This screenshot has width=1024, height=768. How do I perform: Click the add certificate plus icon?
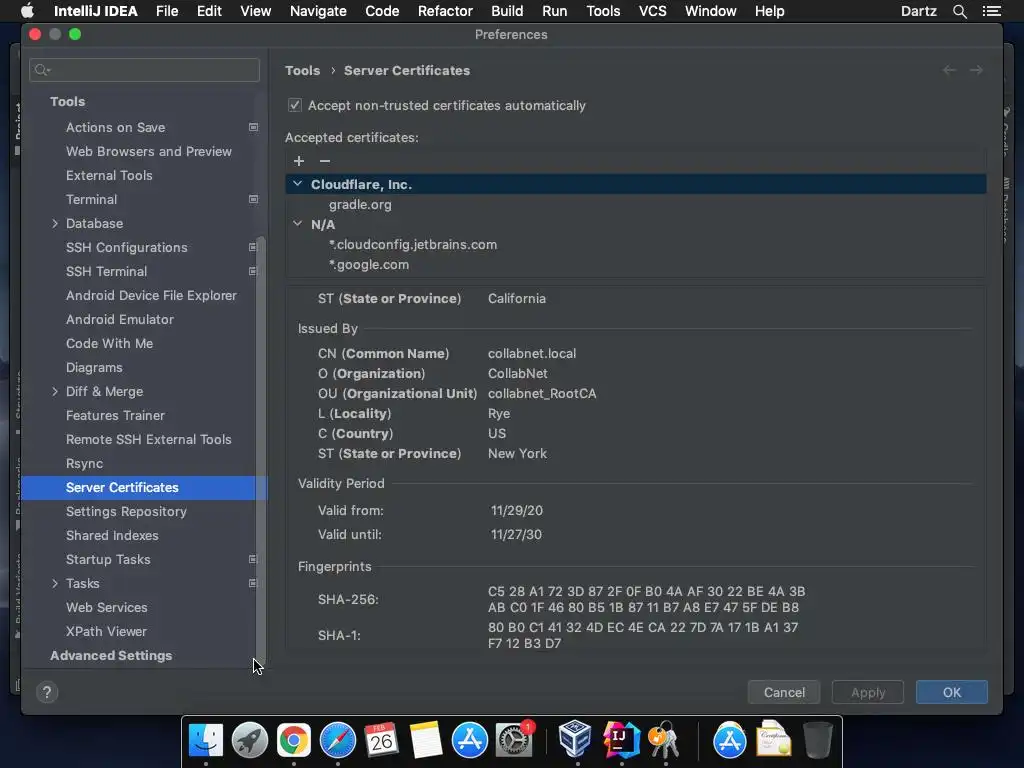298,161
